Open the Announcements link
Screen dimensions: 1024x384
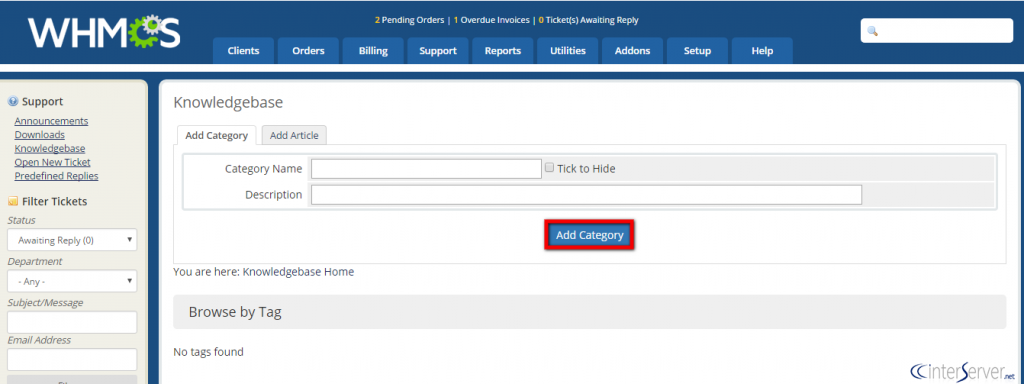click(x=51, y=121)
